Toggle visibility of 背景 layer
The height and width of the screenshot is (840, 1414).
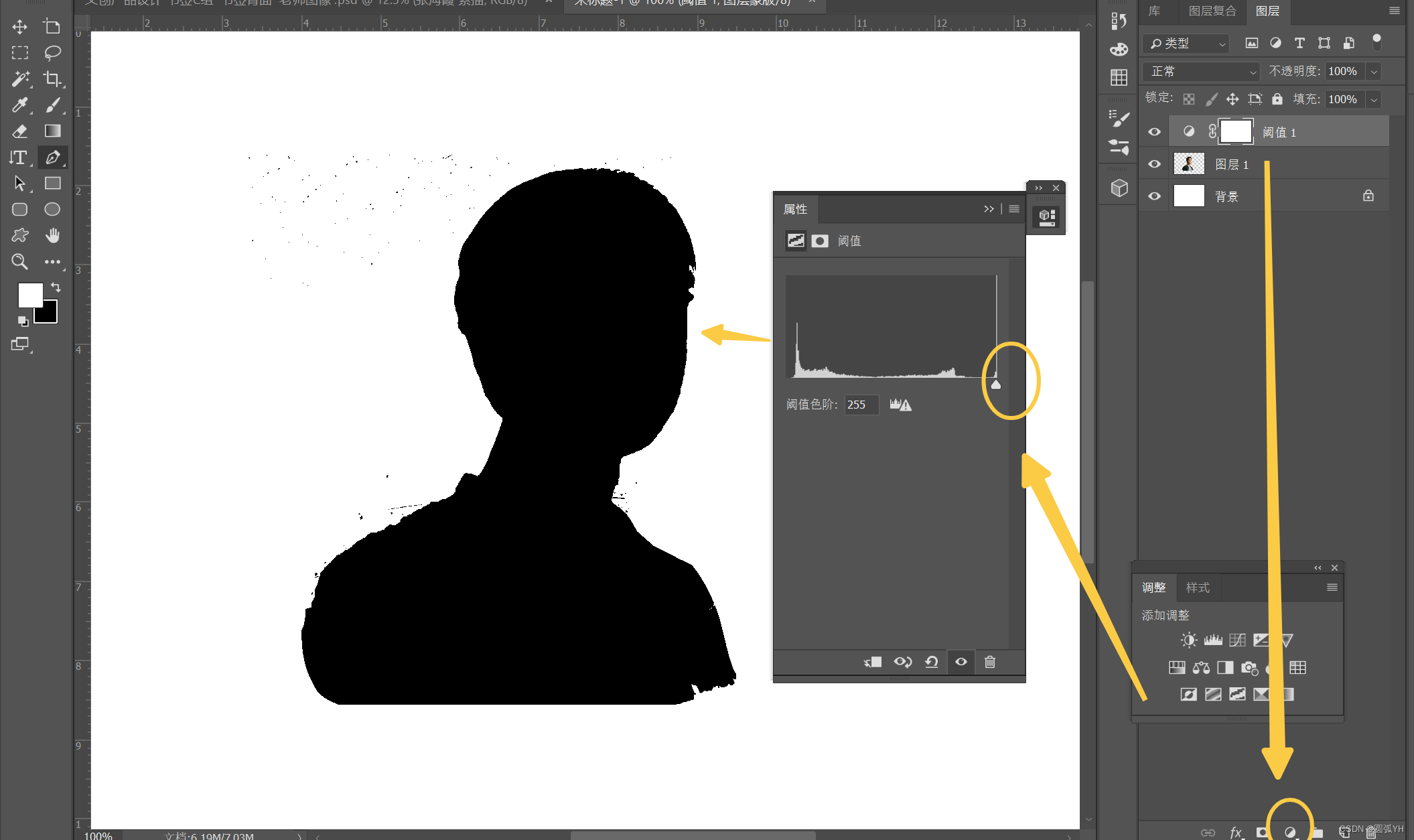(1154, 196)
